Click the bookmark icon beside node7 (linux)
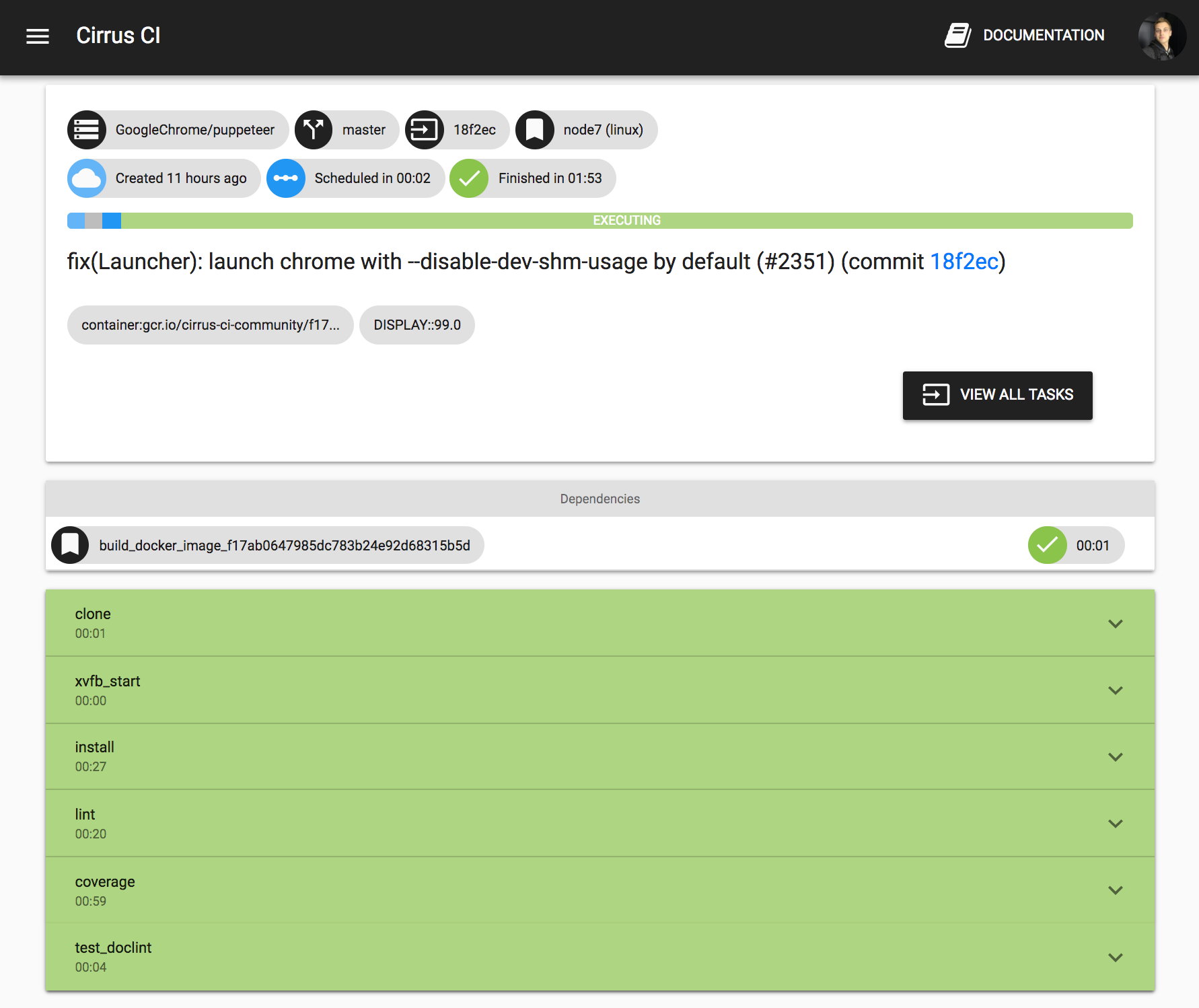The image size is (1199, 1008). (x=535, y=130)
